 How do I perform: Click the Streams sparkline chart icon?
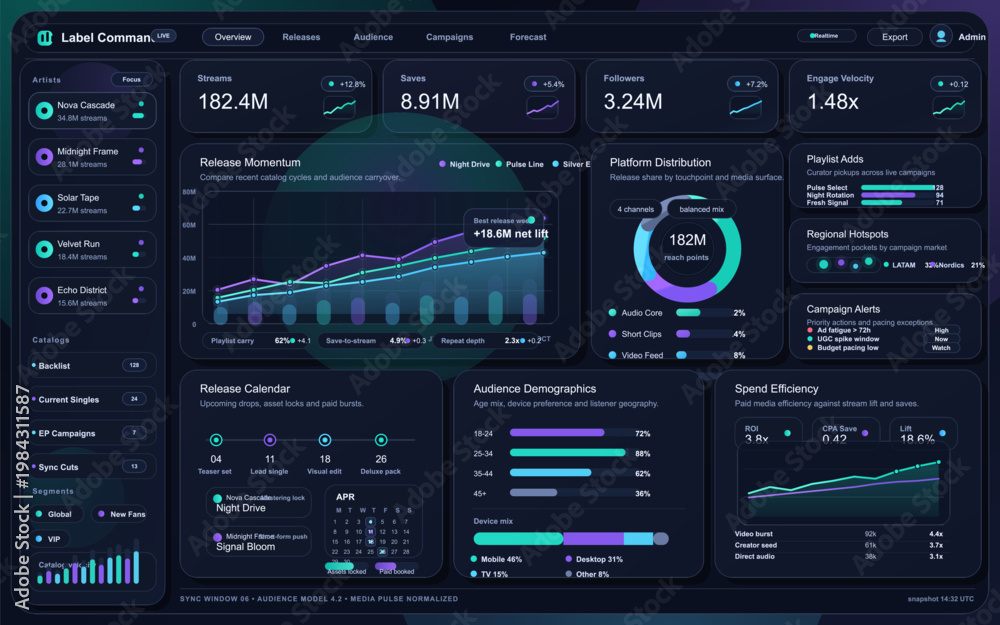pos(339,107)
